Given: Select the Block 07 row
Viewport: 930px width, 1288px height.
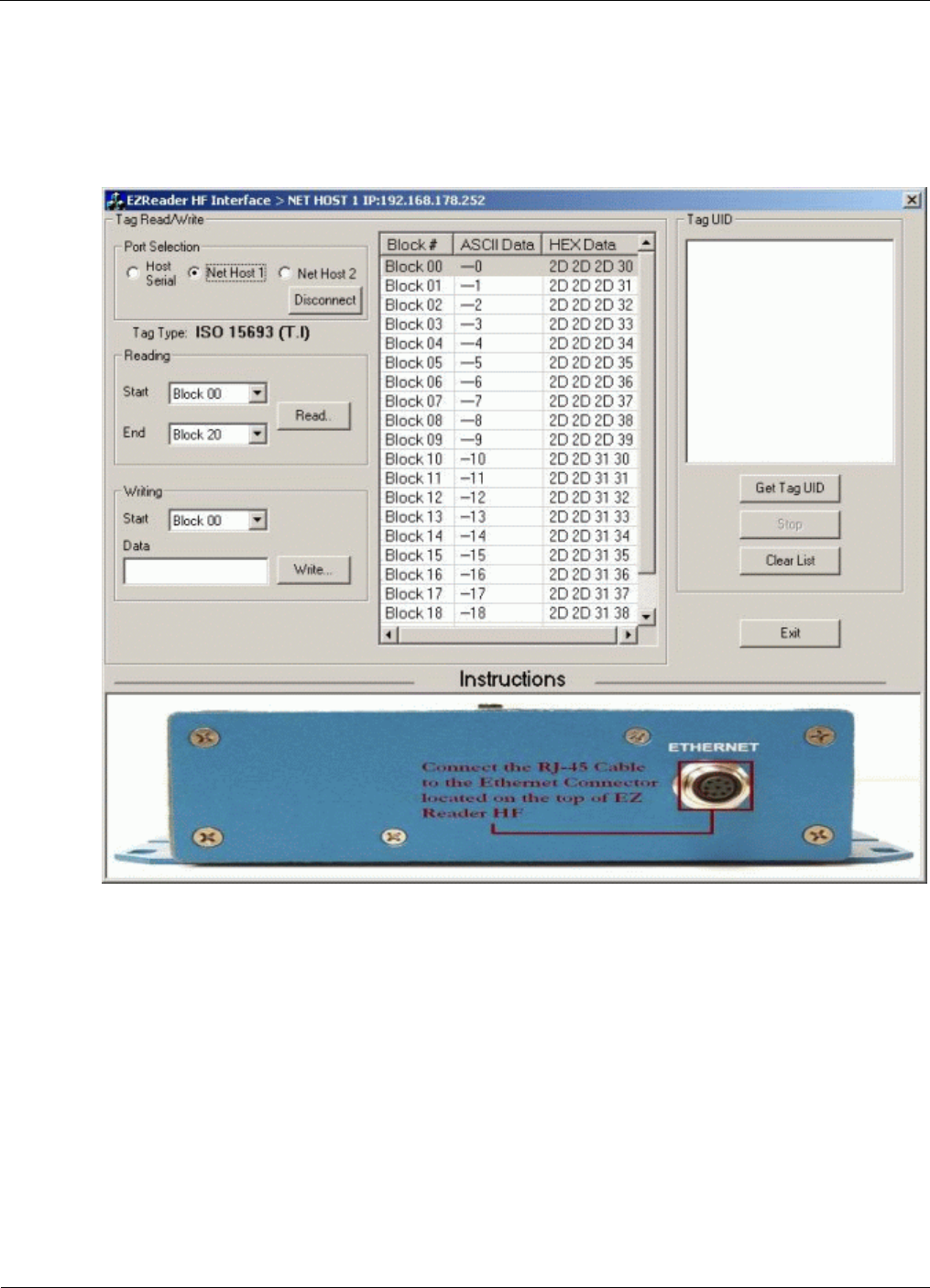Looking at the screenshot, I should (x=509, y=401).
